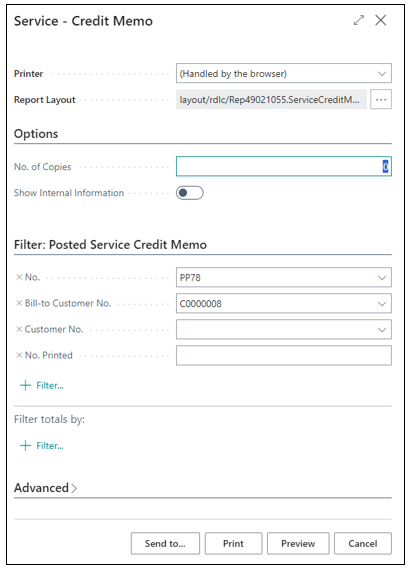Remove the No. filter using its X icon
The width and height of the screenshot is (410, 570).
pos(19,277)
